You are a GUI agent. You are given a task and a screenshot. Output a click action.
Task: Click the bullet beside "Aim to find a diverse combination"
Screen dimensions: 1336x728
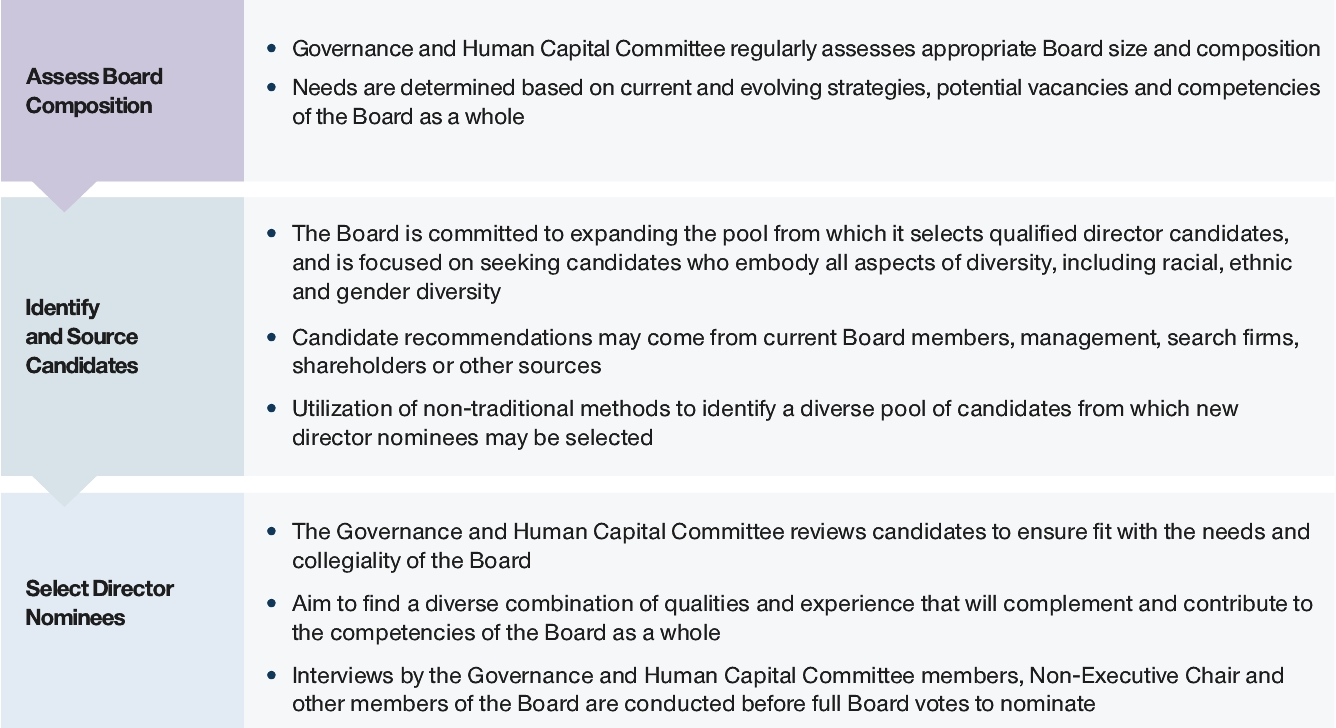pos(272,604)
